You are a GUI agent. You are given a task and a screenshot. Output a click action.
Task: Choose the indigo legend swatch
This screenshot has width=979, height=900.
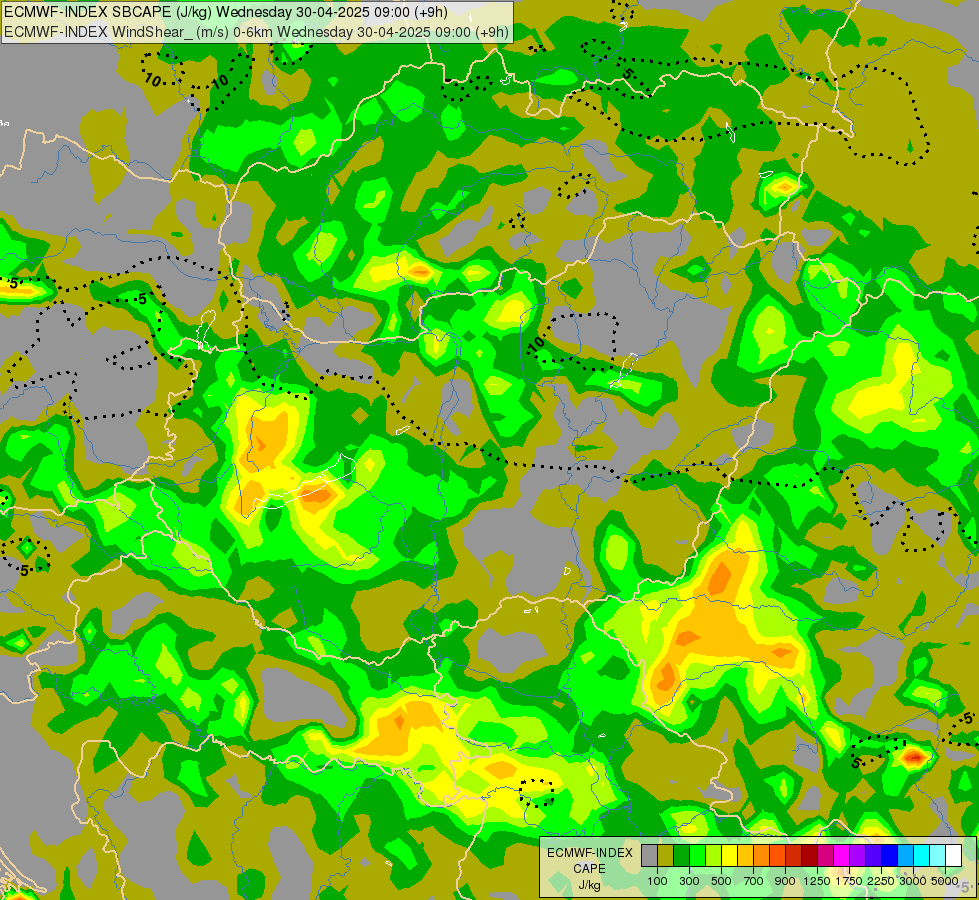pos(873,856)
